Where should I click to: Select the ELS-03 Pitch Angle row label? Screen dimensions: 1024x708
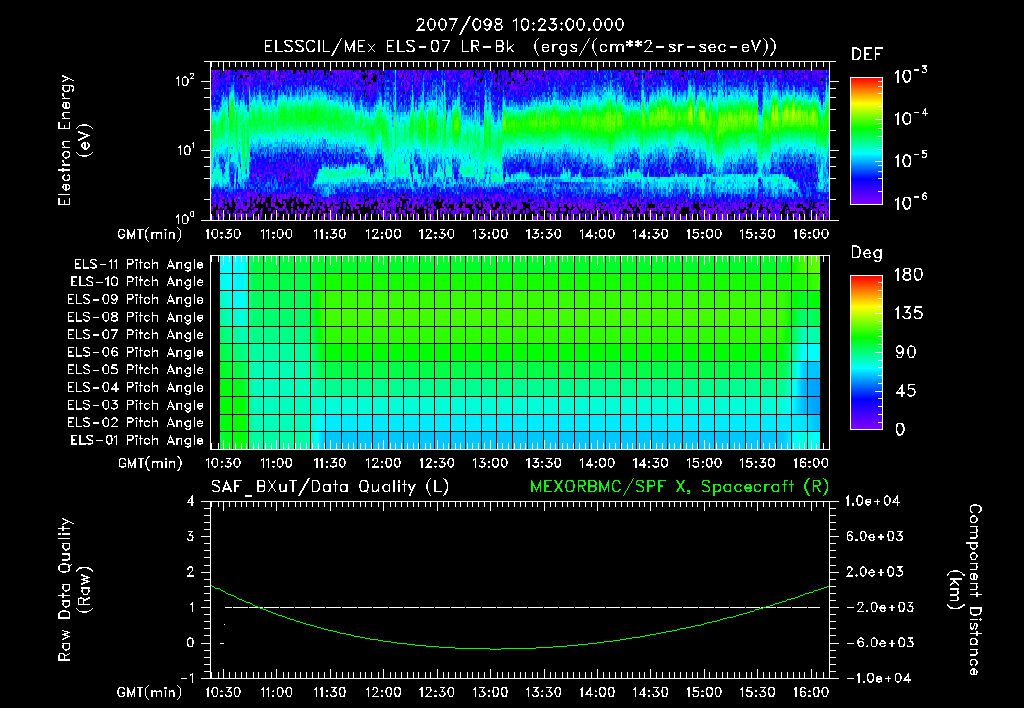tap(136, 406)
